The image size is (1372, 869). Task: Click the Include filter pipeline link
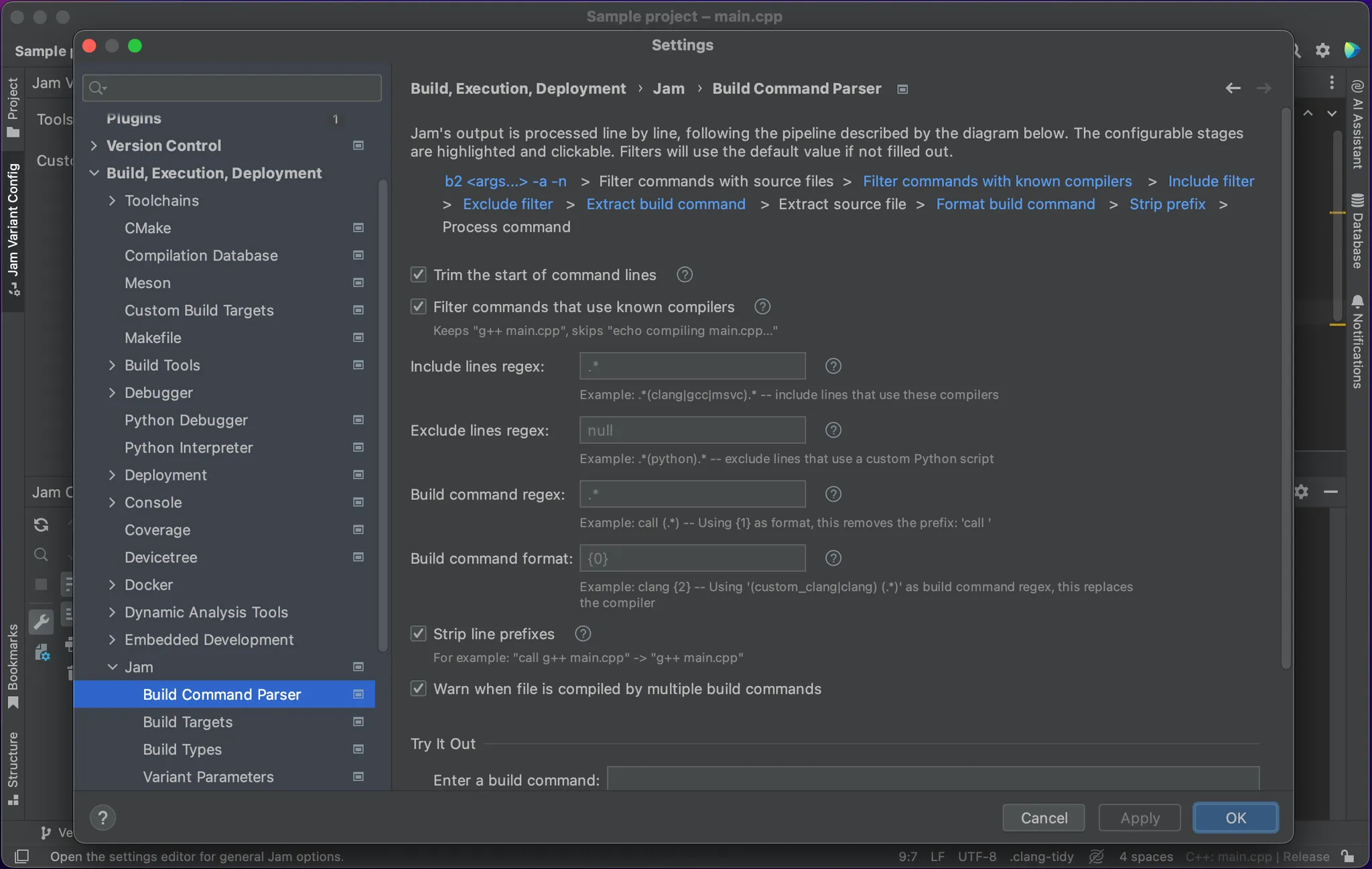click(1211, 182)
